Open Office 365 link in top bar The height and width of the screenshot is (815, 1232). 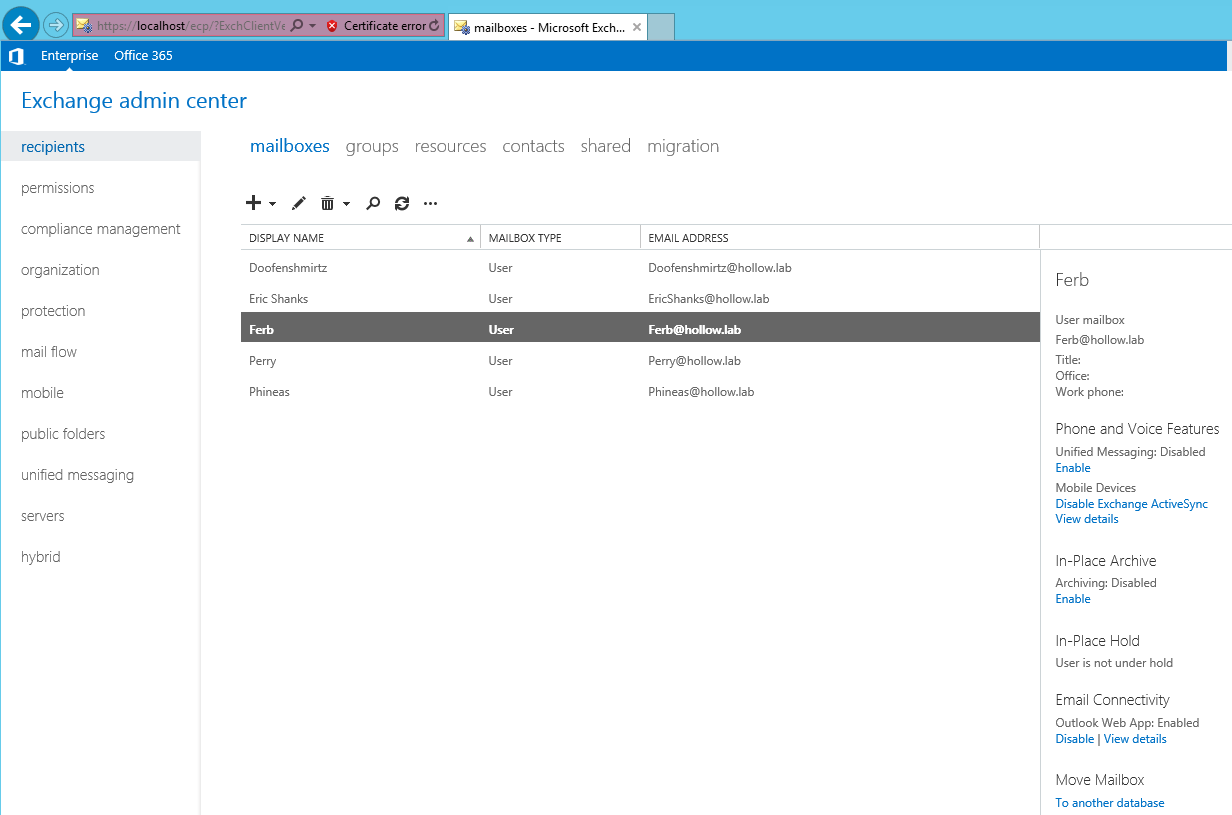(x=143, y=56)
